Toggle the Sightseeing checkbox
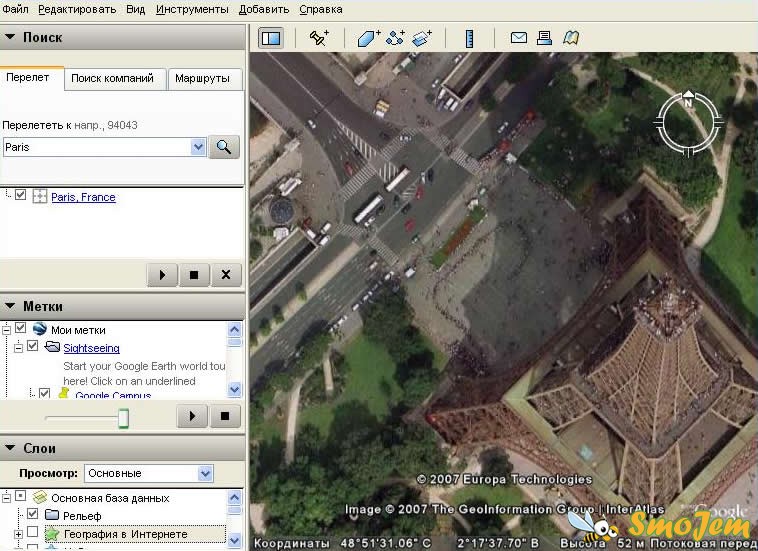 [x=32, y=346]
